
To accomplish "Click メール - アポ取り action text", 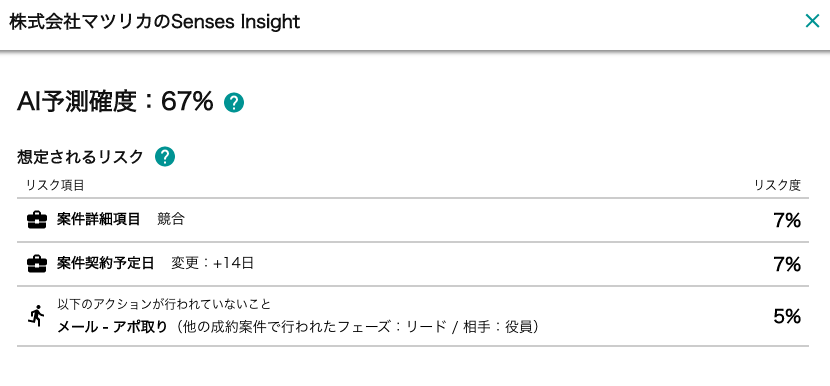I will [112, 327].
